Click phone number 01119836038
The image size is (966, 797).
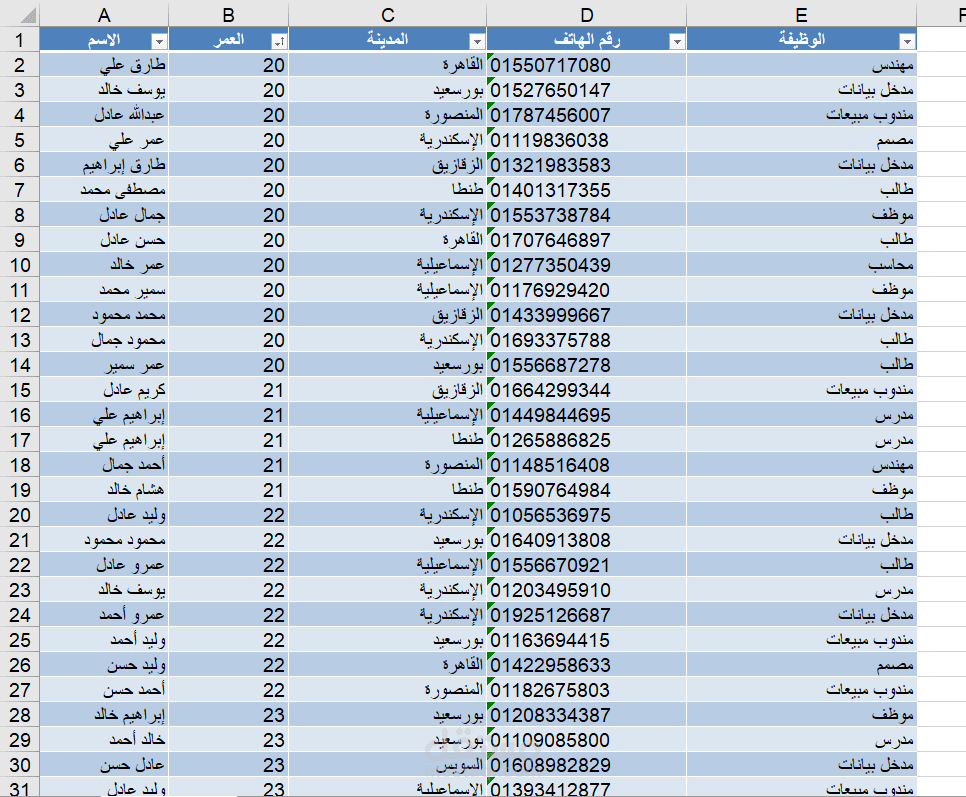click(x=586, y=140)
